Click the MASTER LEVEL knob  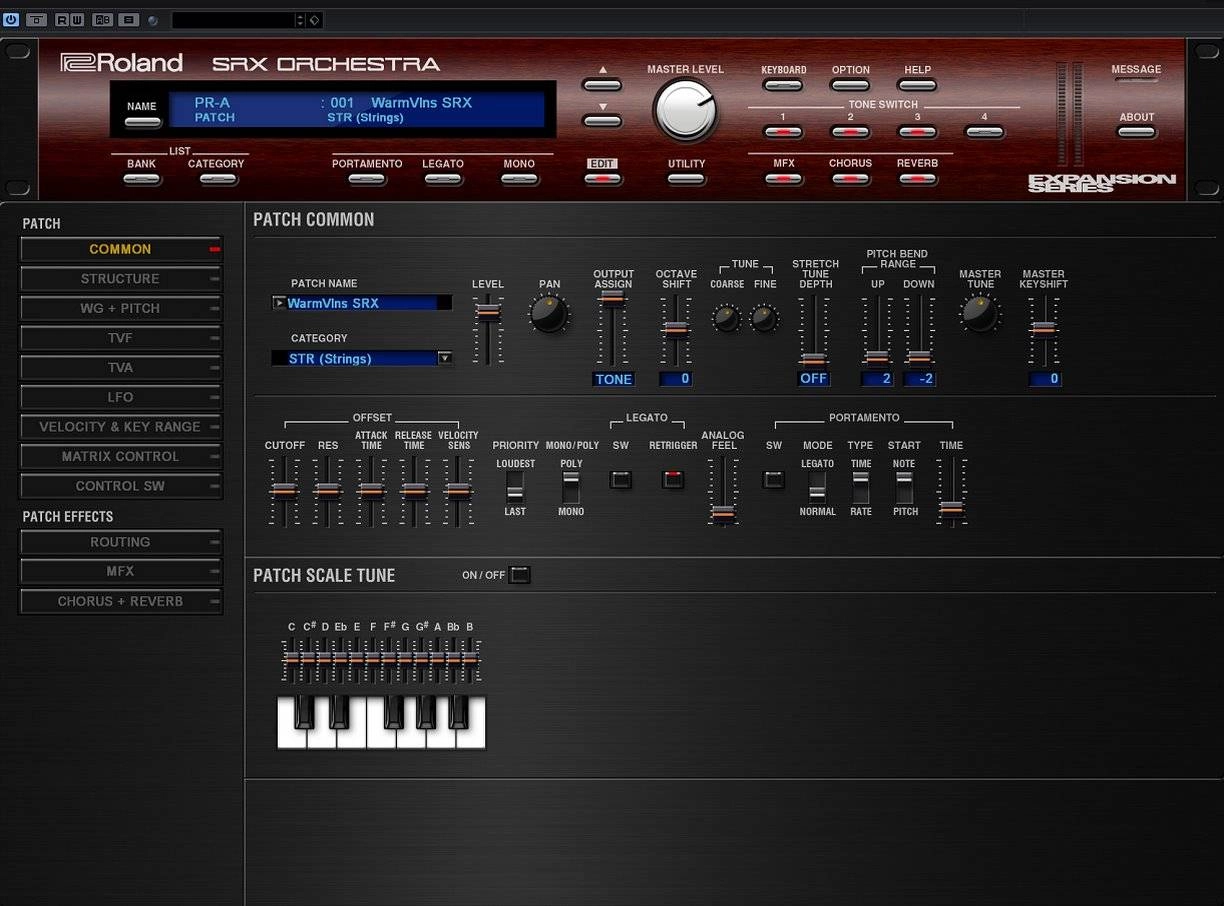coord(685,110)
